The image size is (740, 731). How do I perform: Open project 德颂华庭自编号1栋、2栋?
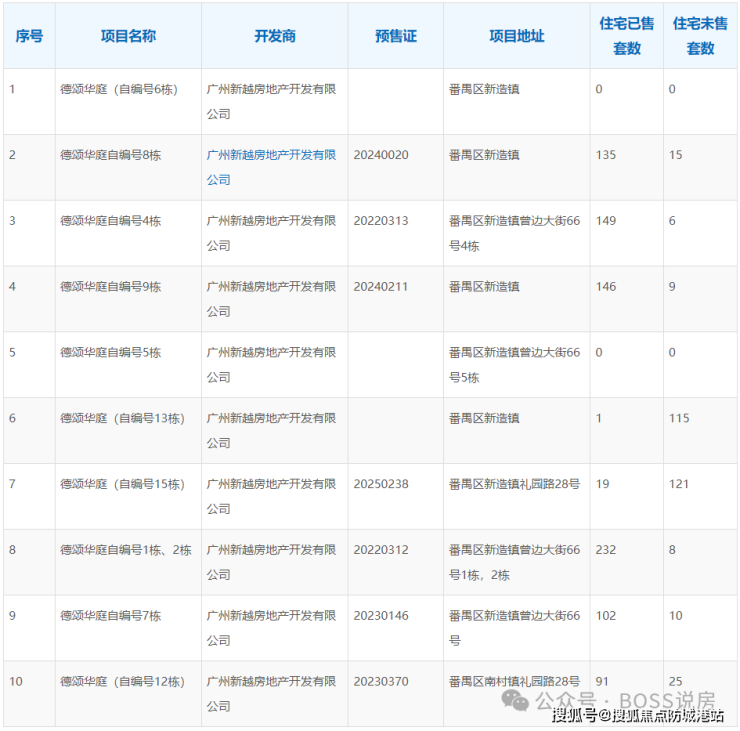click(122, 550)
